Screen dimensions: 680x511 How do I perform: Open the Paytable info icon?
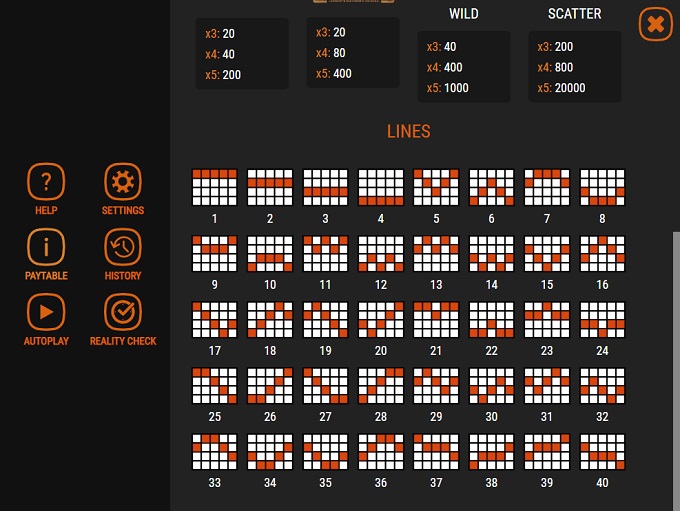(x=46, y=247)
